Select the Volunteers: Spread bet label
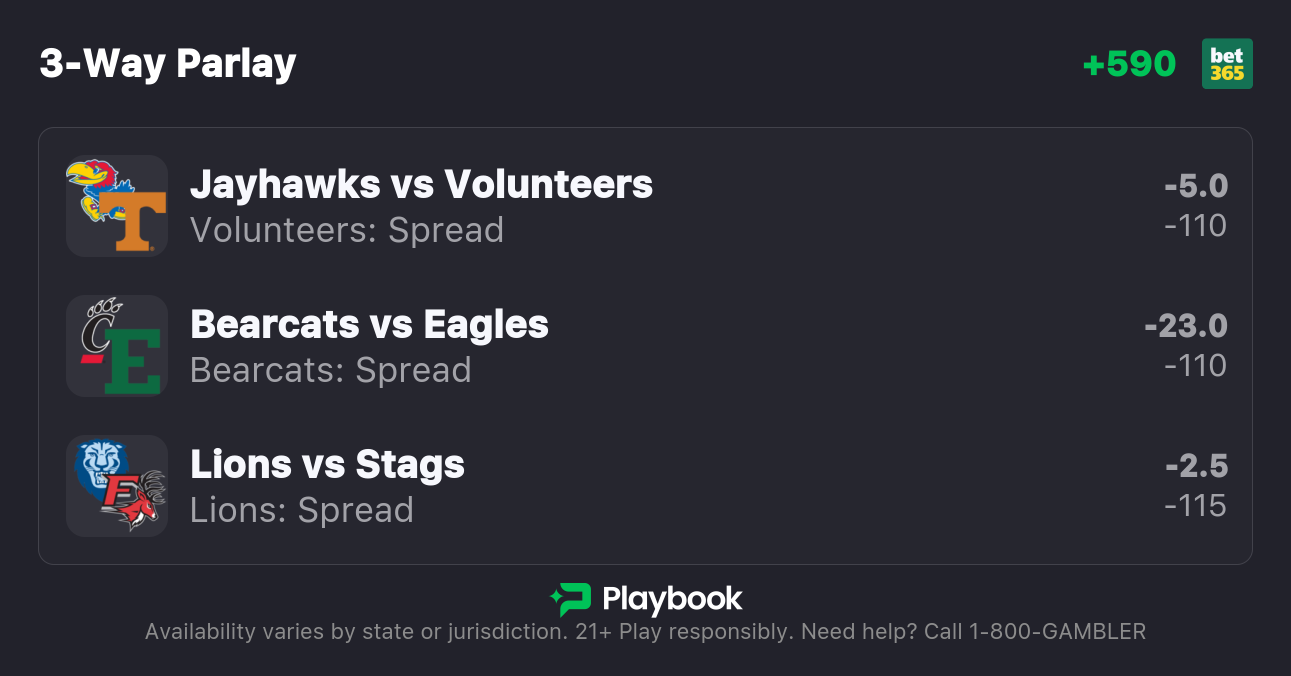Viewport: 1291px width, 676px height. [347, 230]
